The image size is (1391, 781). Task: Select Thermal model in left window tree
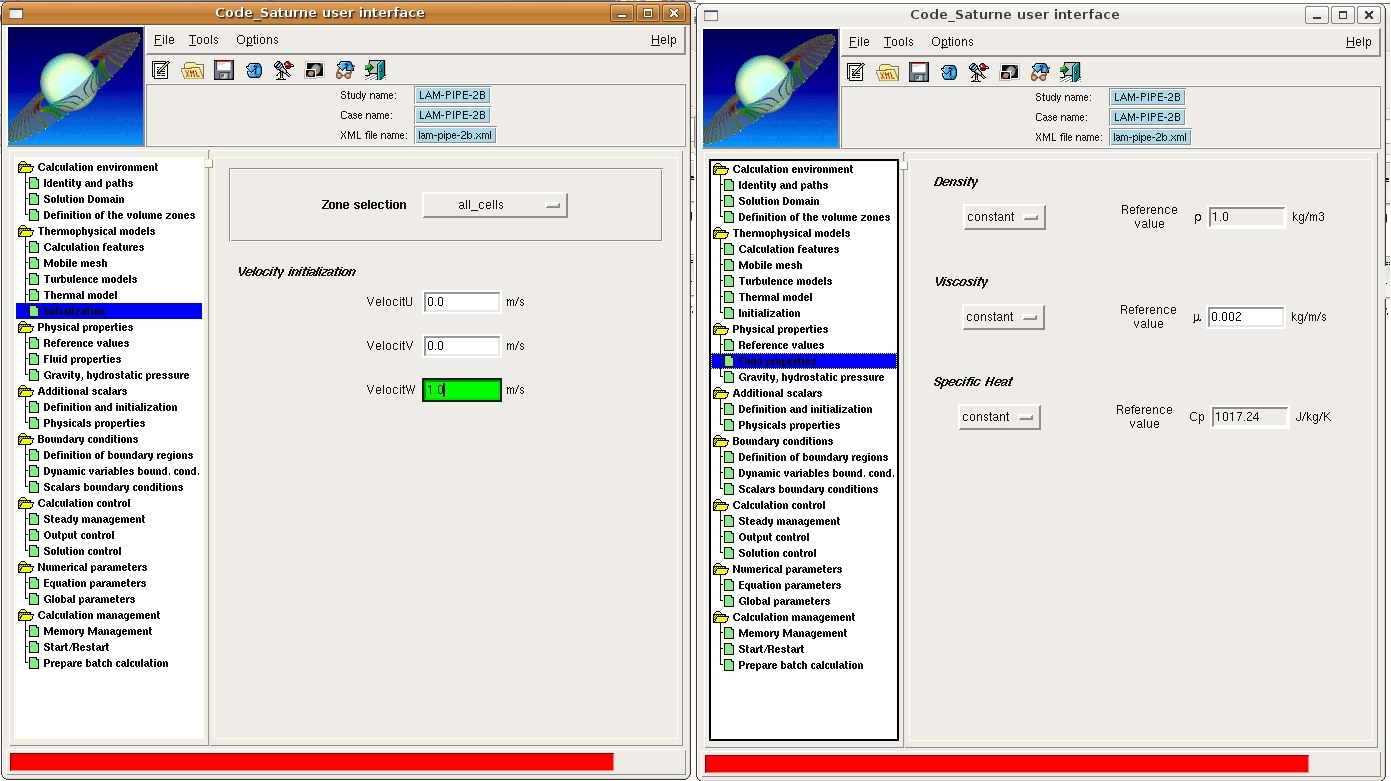coord(80,295)
